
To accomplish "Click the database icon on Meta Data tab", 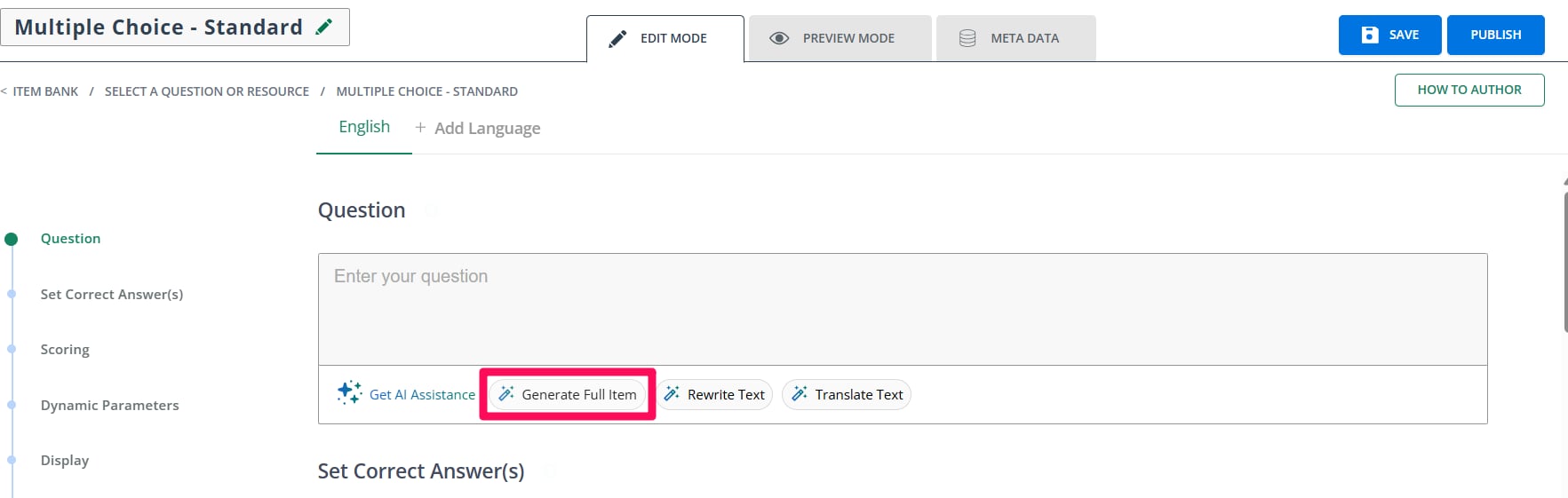I will coord(967,38).
